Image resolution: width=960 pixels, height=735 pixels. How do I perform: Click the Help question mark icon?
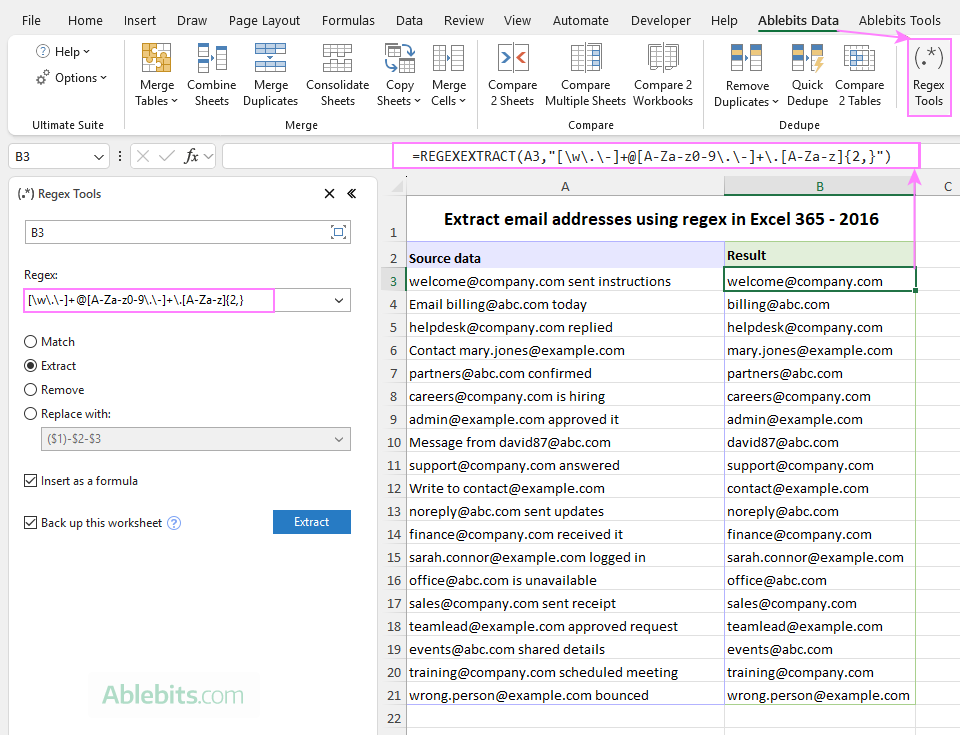click(x=43, y=51)
